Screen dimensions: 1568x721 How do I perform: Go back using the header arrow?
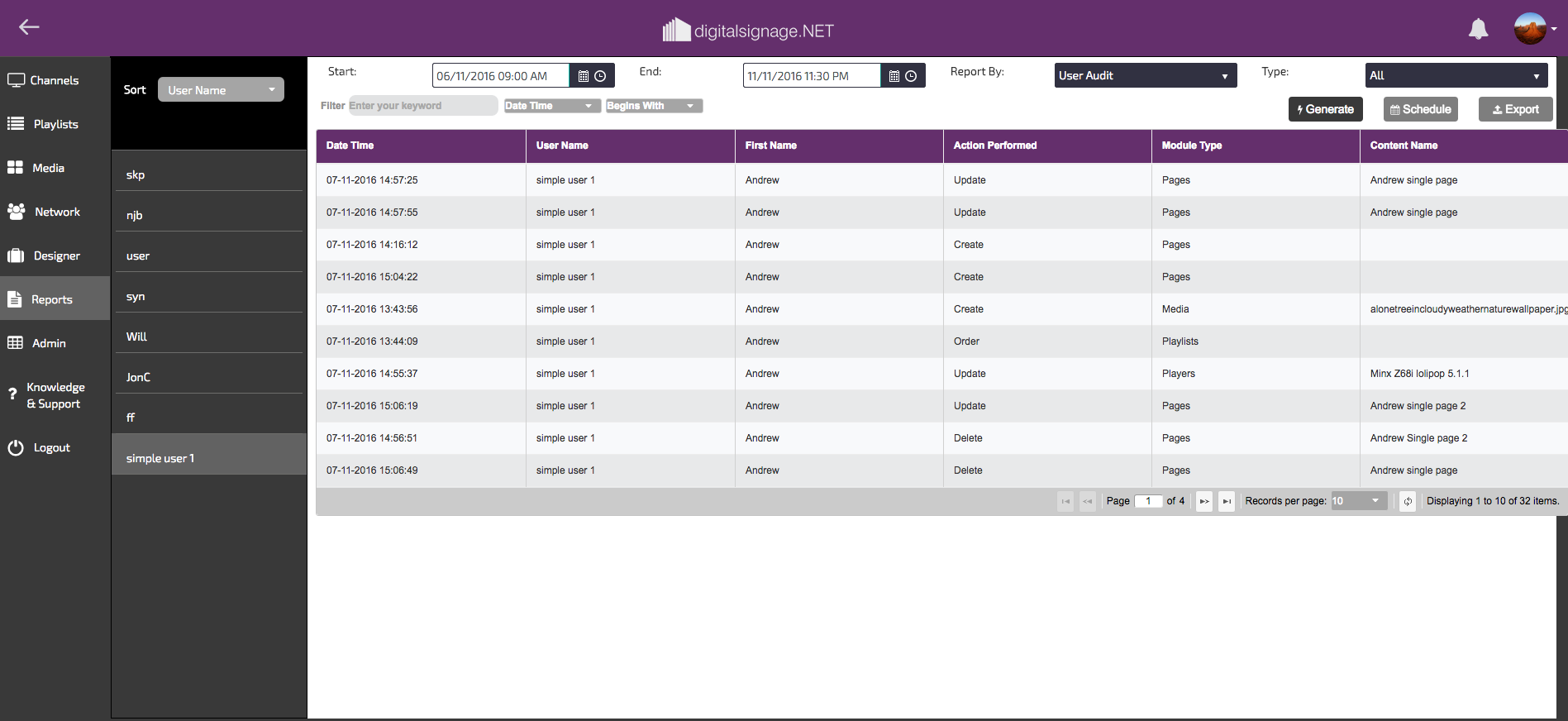point(29,27)
